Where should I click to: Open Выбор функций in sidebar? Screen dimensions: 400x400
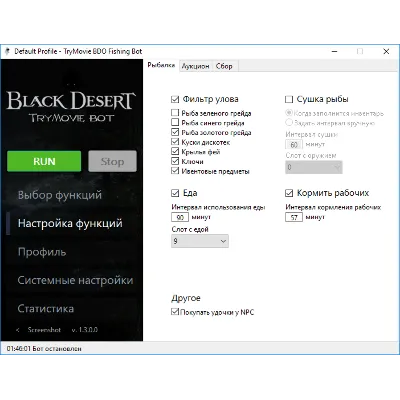(x=60, y=195)
